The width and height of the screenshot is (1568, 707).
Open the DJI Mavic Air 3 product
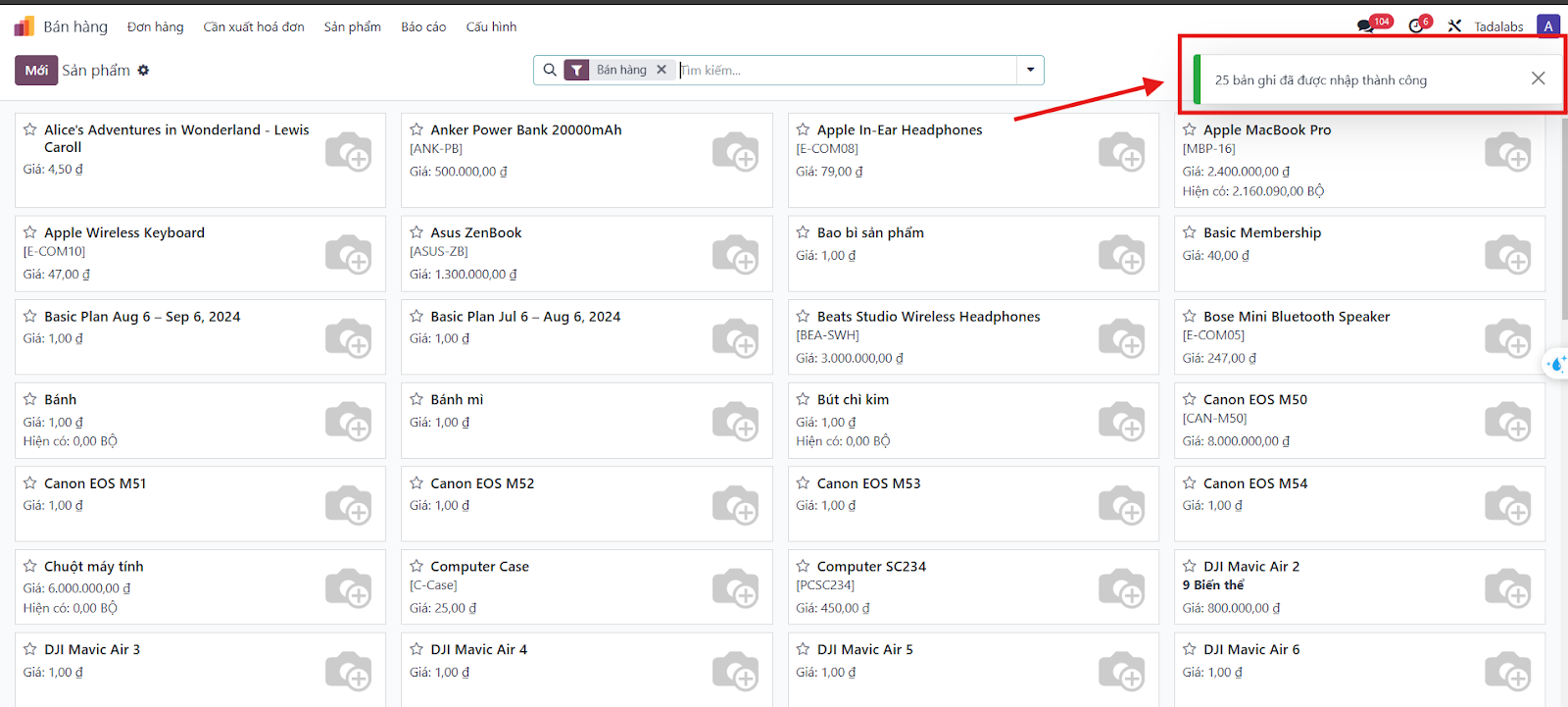[x=200, y=670]
